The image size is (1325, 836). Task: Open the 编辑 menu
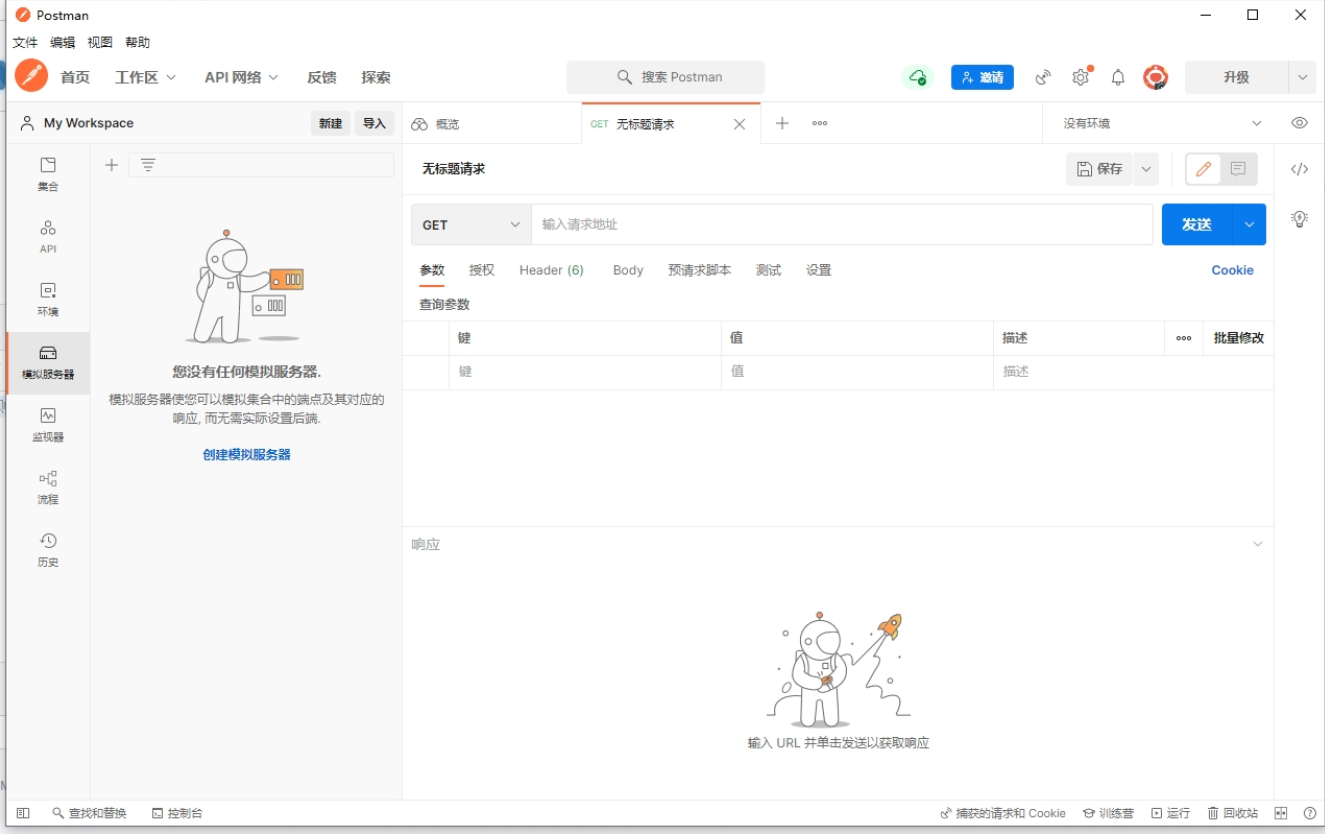coord(62,42)
